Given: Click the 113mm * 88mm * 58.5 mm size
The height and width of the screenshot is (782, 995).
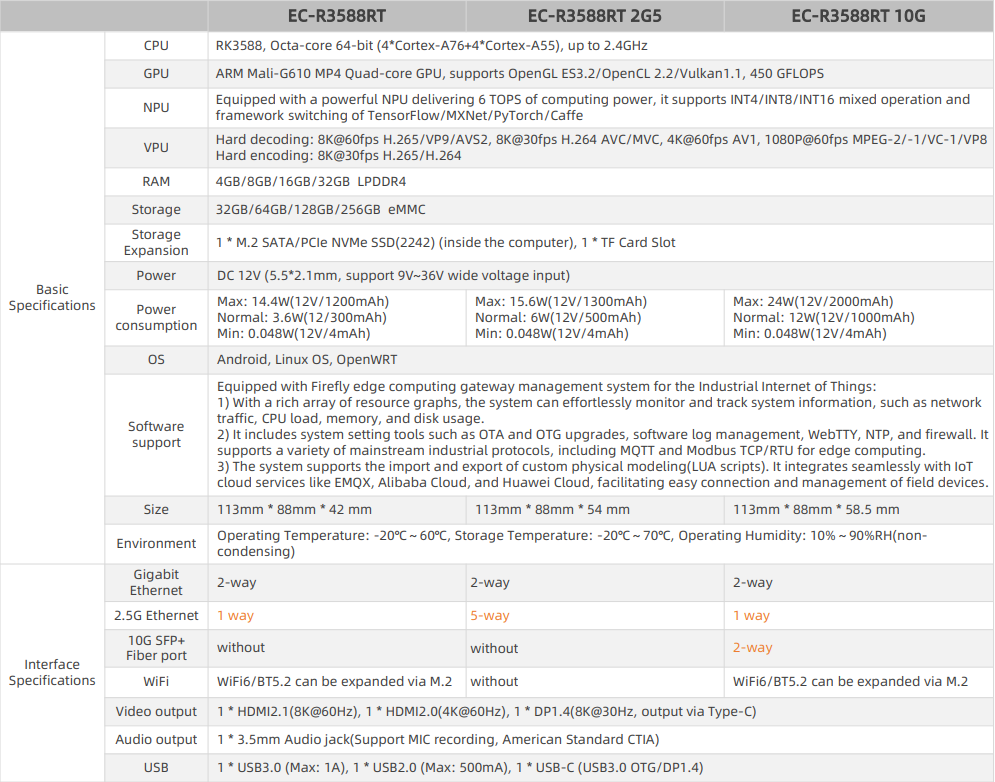Looking at the screenshot, I should (x=816, y=510).
